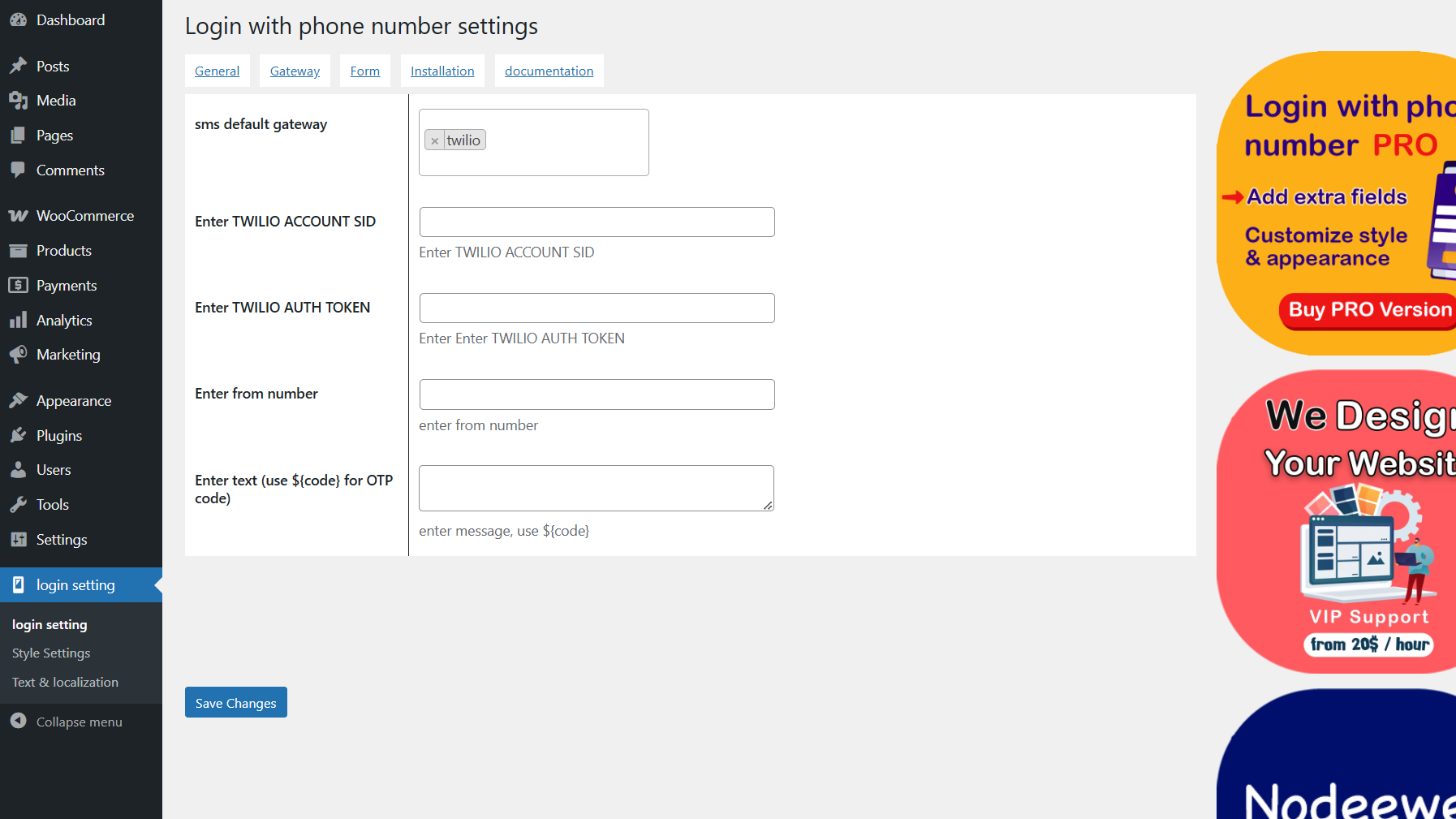This screenshot has height=819, width=1456.
Task: Click the Marketing megaphone icon
Action: (18, 355)
